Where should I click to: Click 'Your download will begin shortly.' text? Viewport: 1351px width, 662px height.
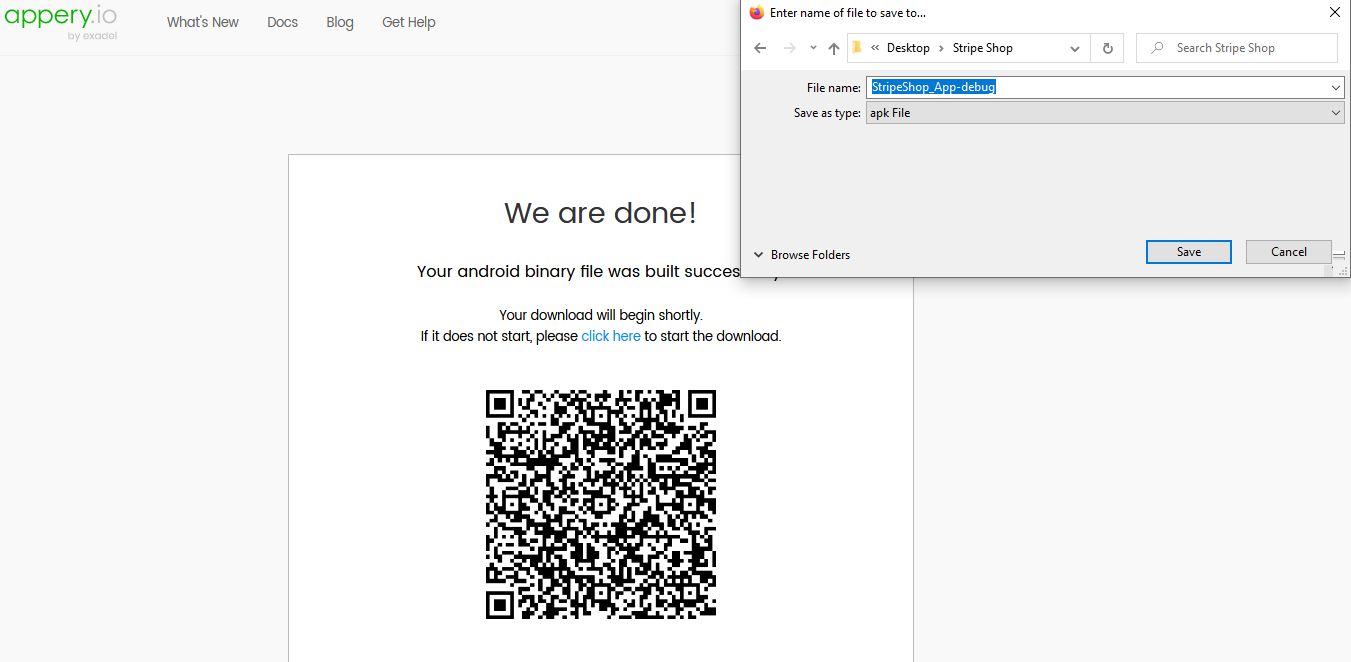[601, 315]
